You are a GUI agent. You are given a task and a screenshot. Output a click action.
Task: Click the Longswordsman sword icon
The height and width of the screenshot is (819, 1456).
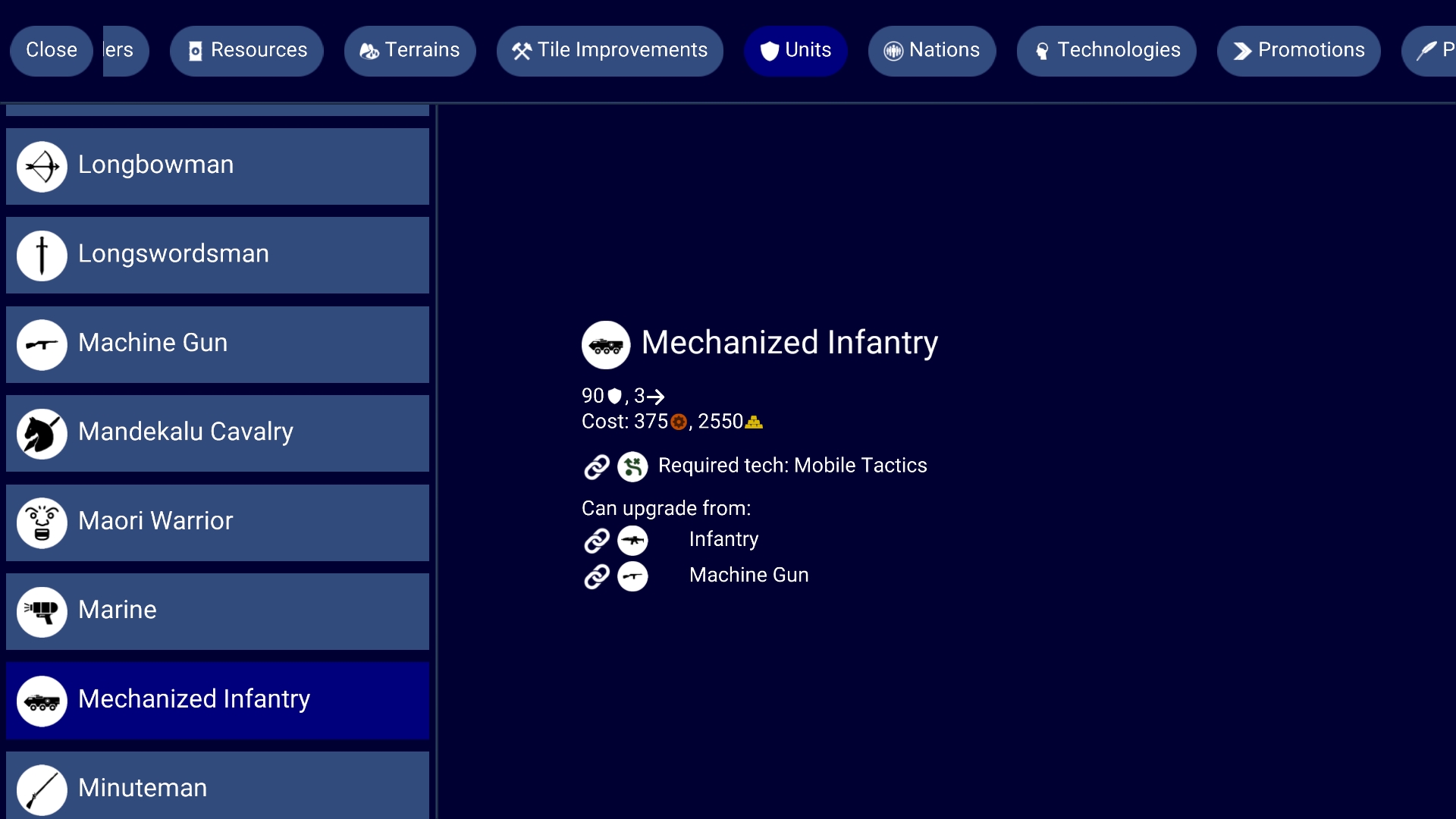pos(42,256)
